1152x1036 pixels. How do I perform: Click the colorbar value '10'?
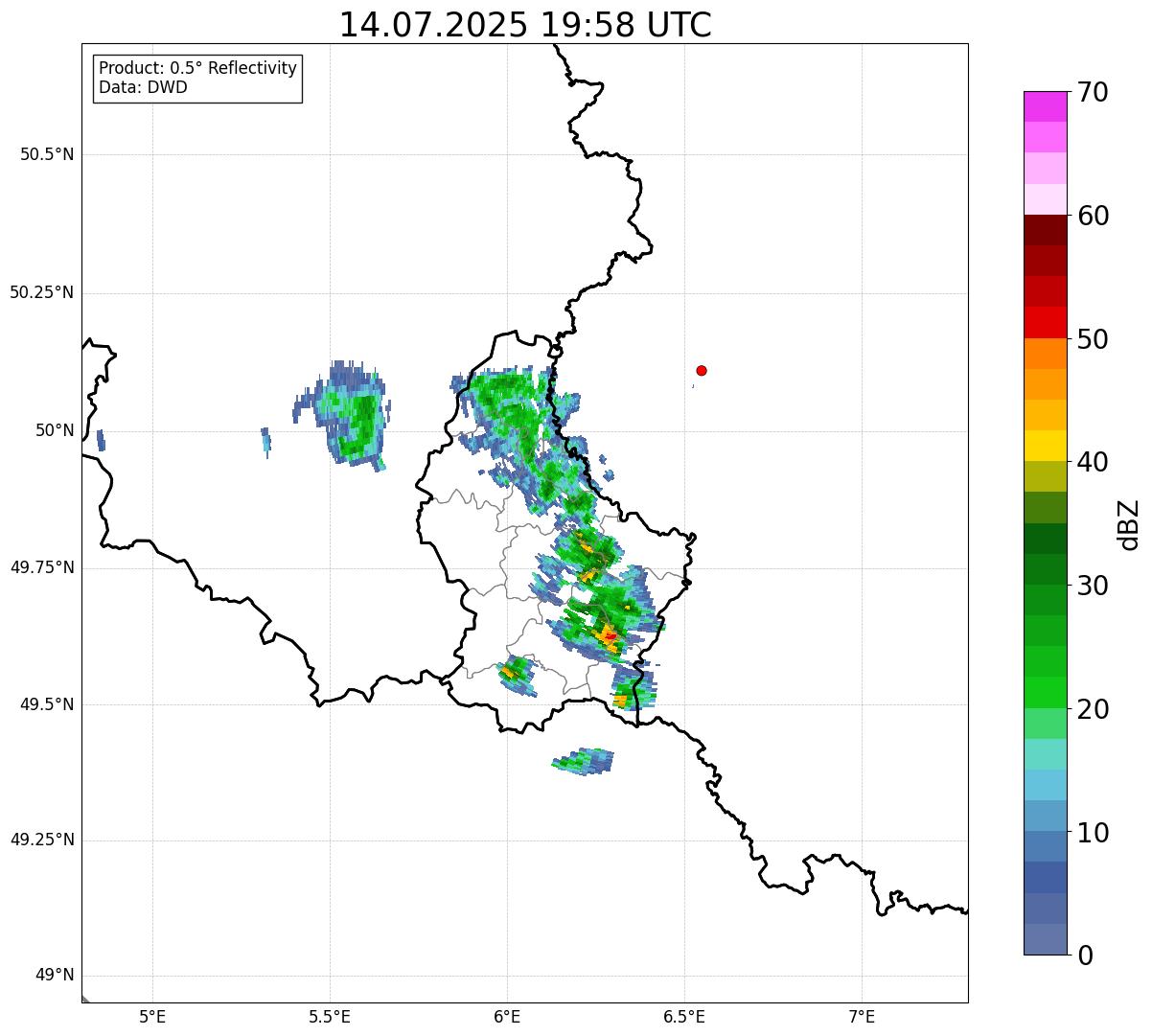tap(1093, 833)
